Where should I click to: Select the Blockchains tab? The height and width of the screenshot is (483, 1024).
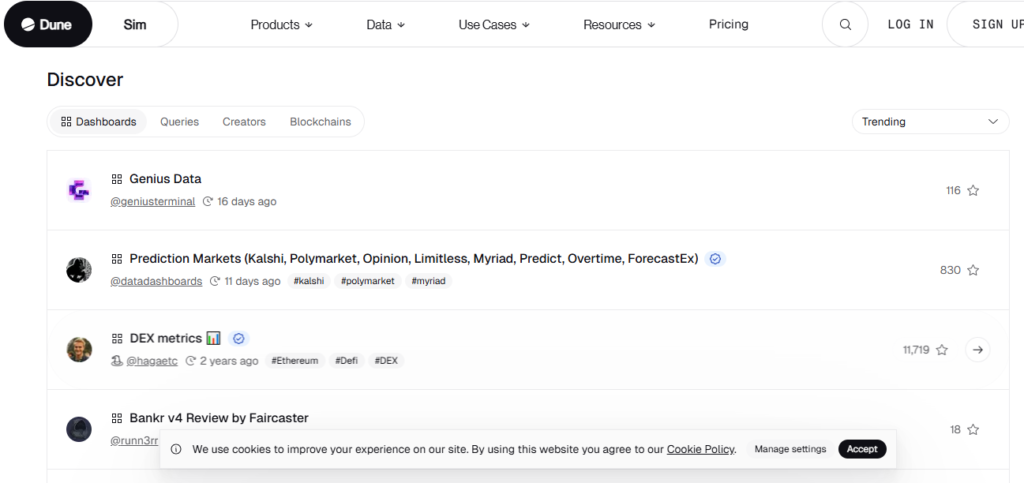(320, 122)
